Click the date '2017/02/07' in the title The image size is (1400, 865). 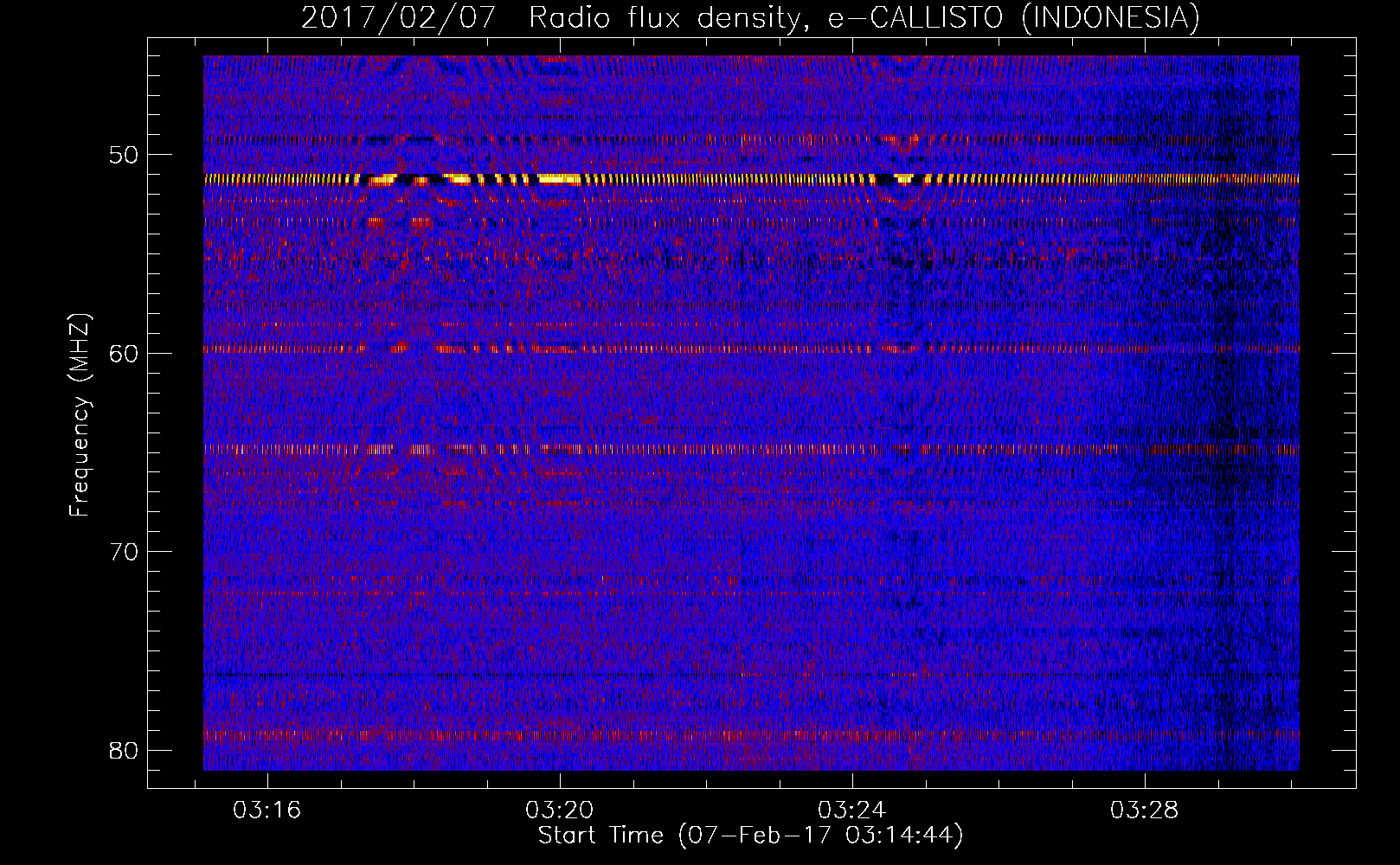point(398,17)
